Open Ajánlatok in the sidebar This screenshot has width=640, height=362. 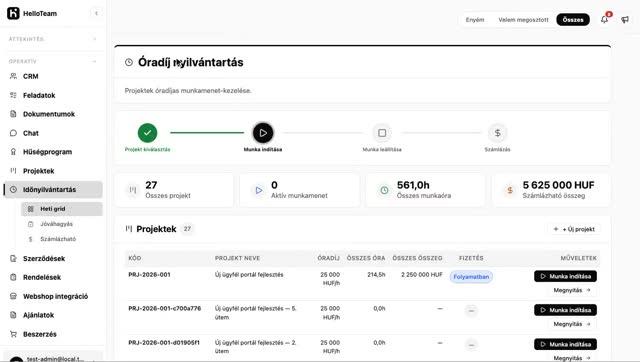tap(53, 315)
